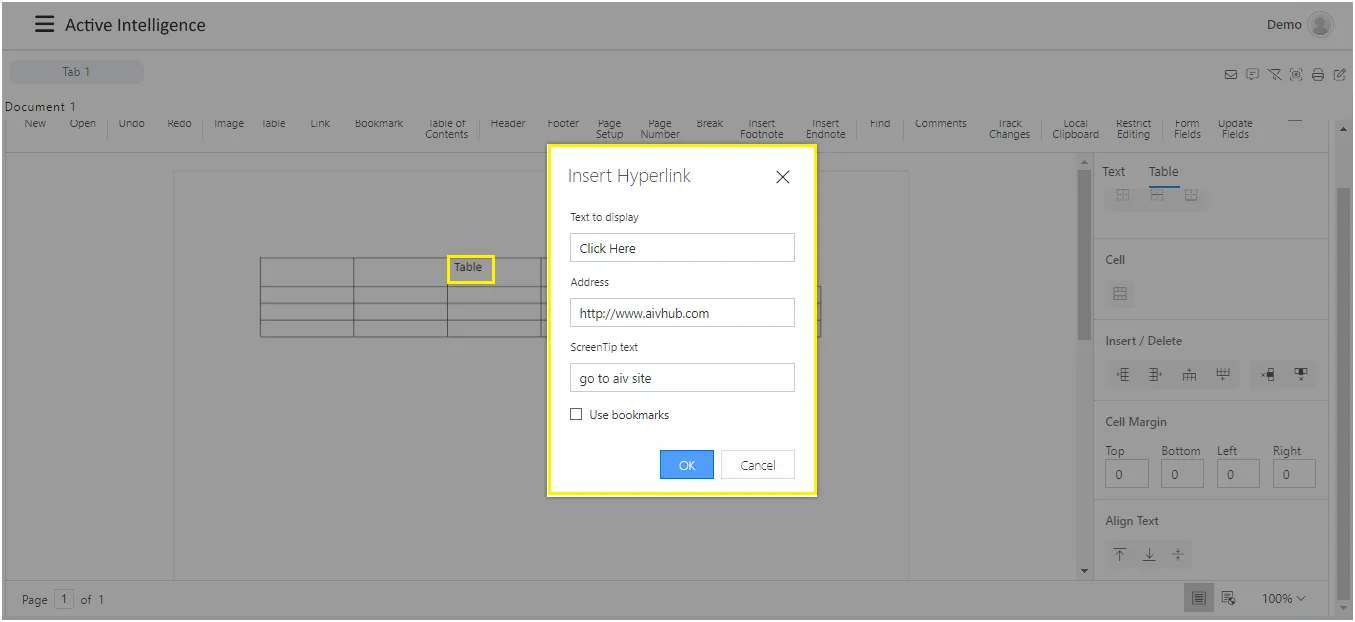
Task: Open the 100% zoom dropdown
Action: (x=1283, y=598)
